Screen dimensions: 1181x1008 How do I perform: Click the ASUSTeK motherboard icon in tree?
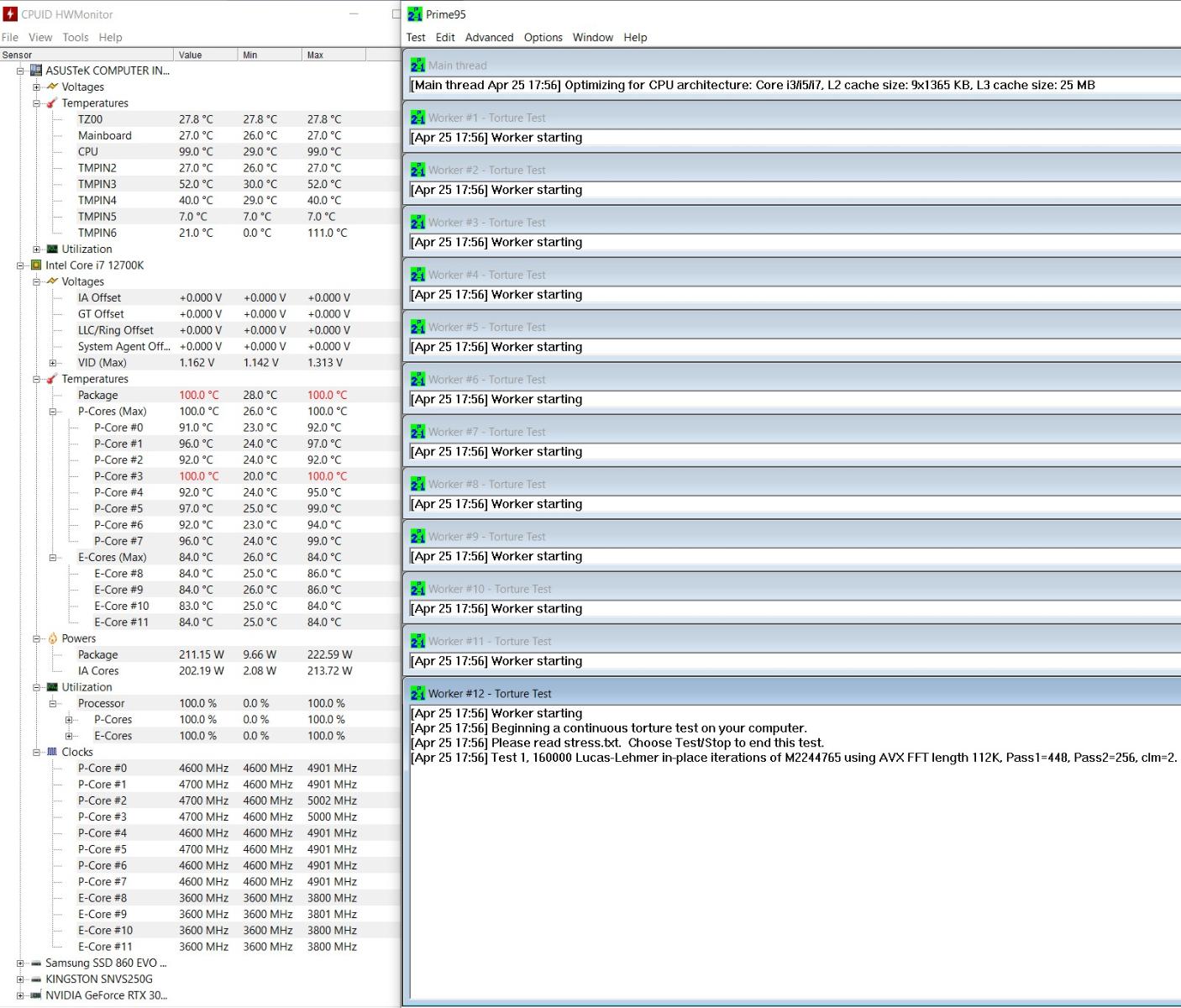[x=36, y=71]
